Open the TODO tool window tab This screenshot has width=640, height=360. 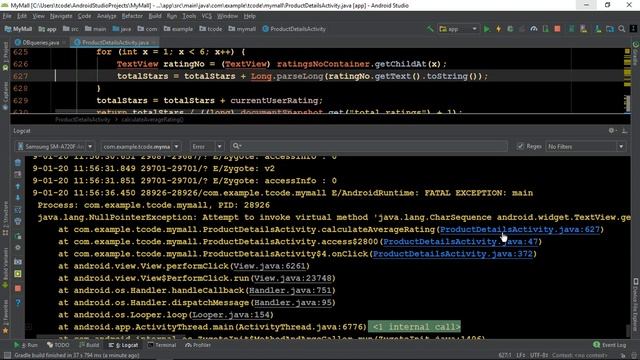(58, 345)
